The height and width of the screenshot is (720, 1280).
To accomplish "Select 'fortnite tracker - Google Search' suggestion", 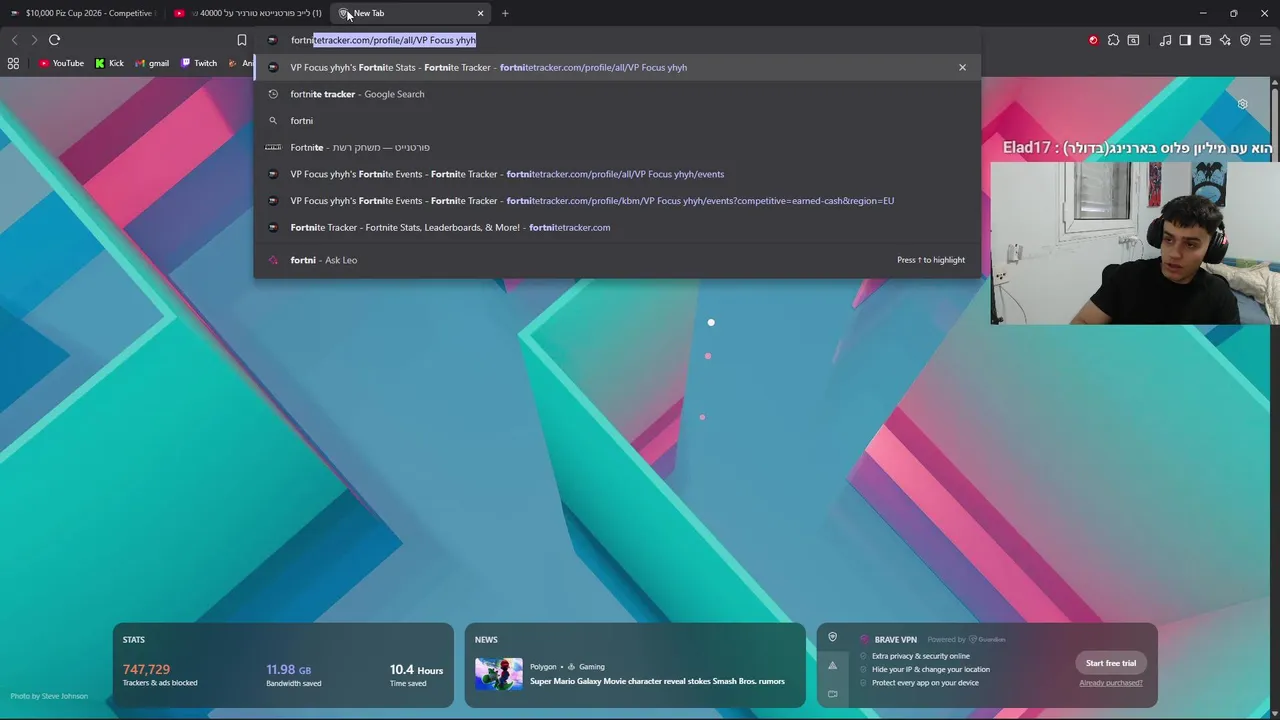I will (617, 94).
